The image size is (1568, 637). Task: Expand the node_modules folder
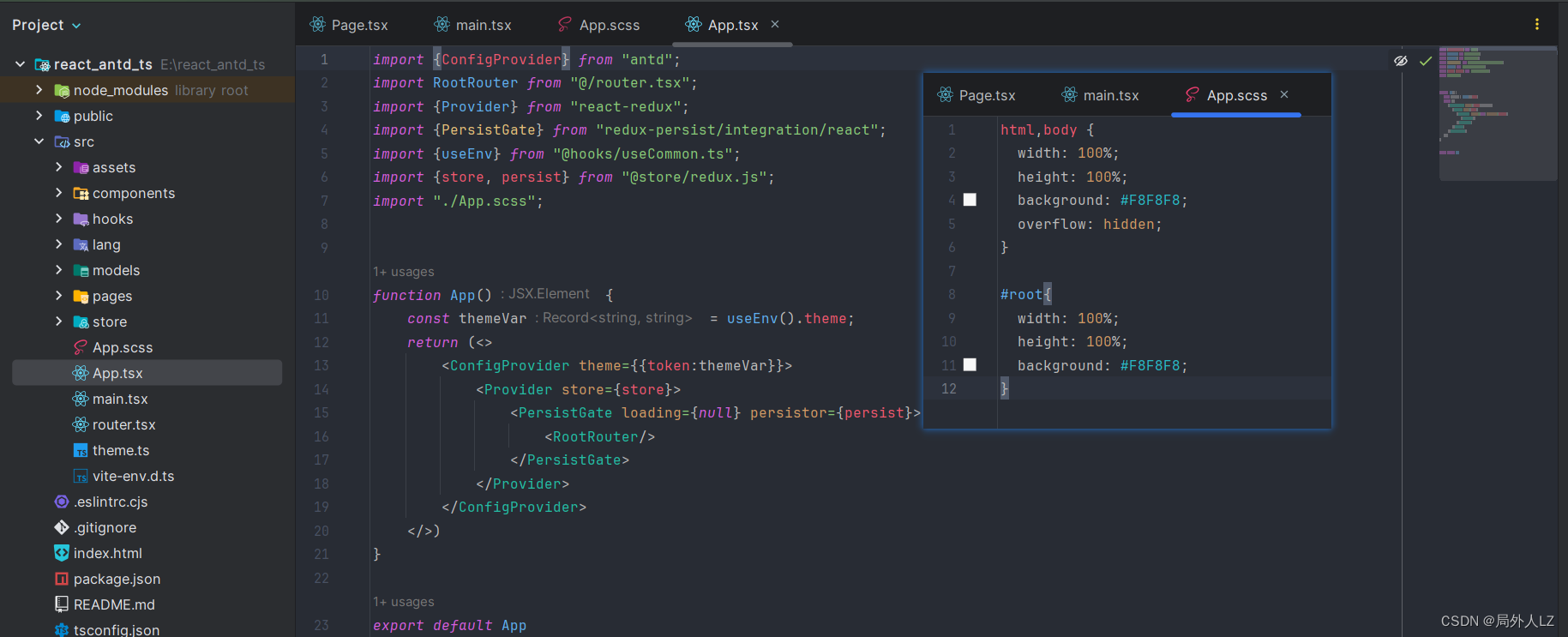tap(39, 90)
